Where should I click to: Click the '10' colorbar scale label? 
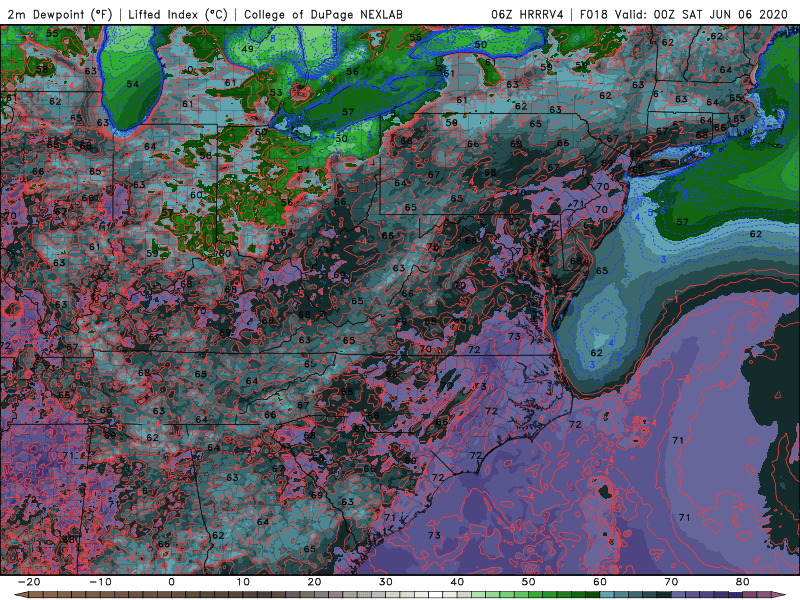243,582
